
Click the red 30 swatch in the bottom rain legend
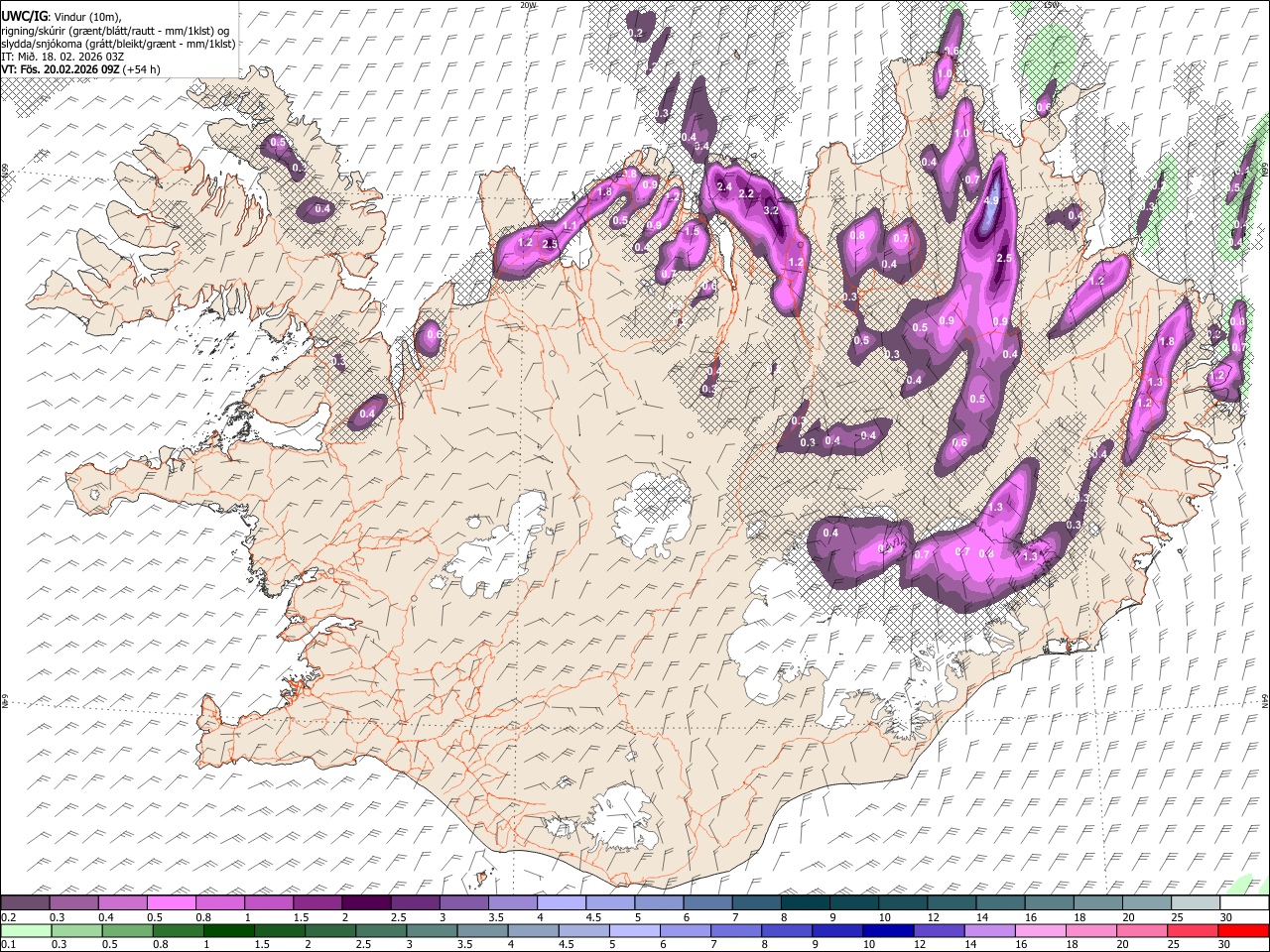(1244, 931)
